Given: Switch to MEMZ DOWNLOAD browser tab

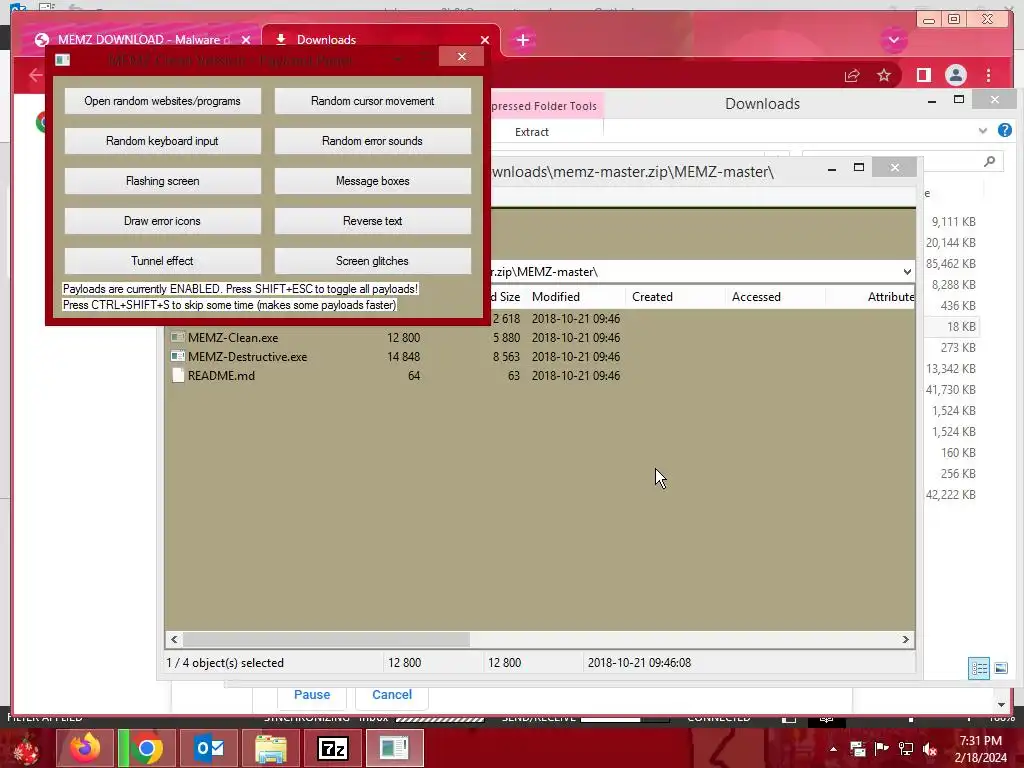Looking at the screenshot, I should click(x=142, y=40).
